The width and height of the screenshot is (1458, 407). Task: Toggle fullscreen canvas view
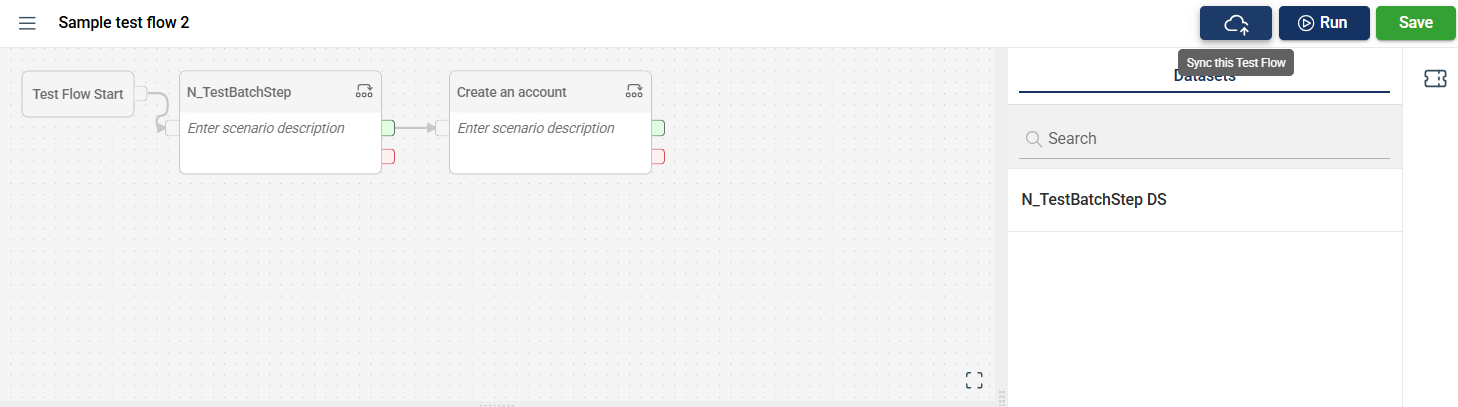click(x=974, y=380)
